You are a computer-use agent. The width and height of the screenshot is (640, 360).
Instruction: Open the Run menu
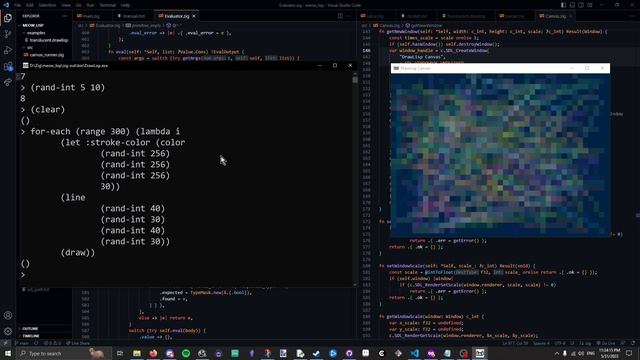tap(90, 5)
